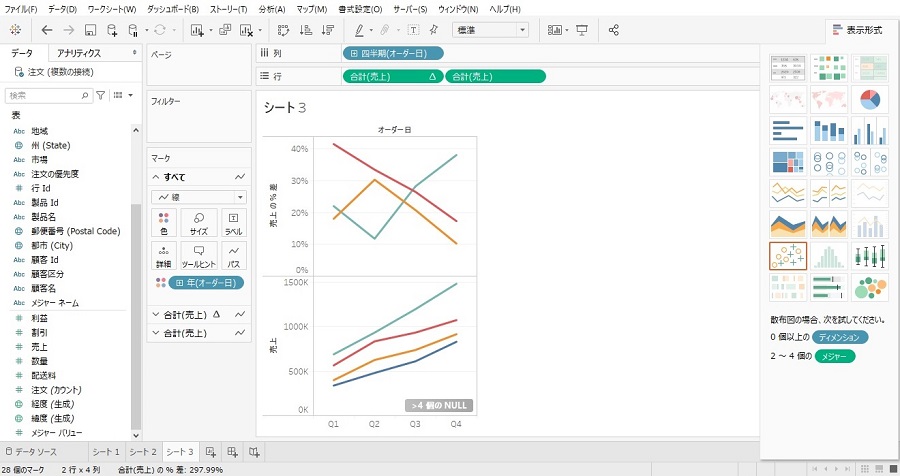
Task: Open the mark type 線 dropdown
Action: coord(198,197)
